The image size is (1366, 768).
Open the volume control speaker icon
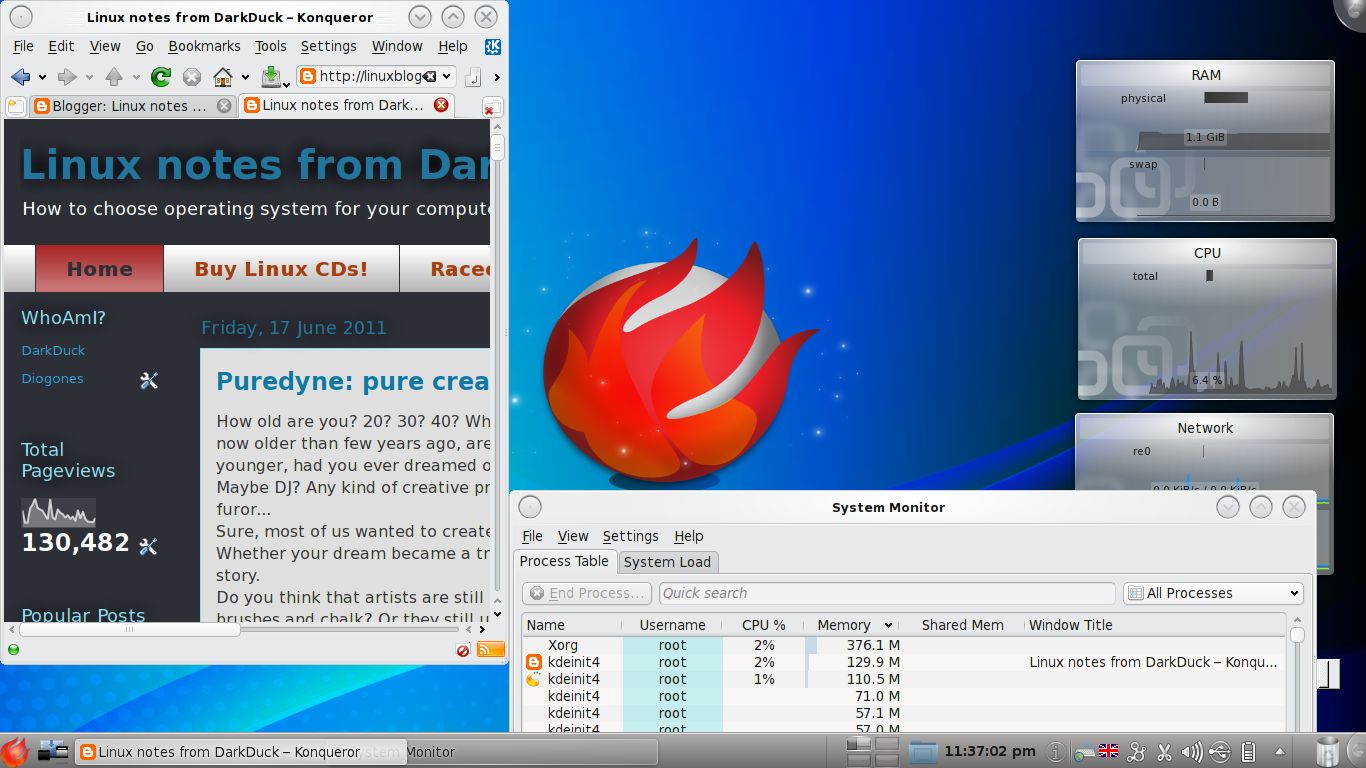(1191, 751)
